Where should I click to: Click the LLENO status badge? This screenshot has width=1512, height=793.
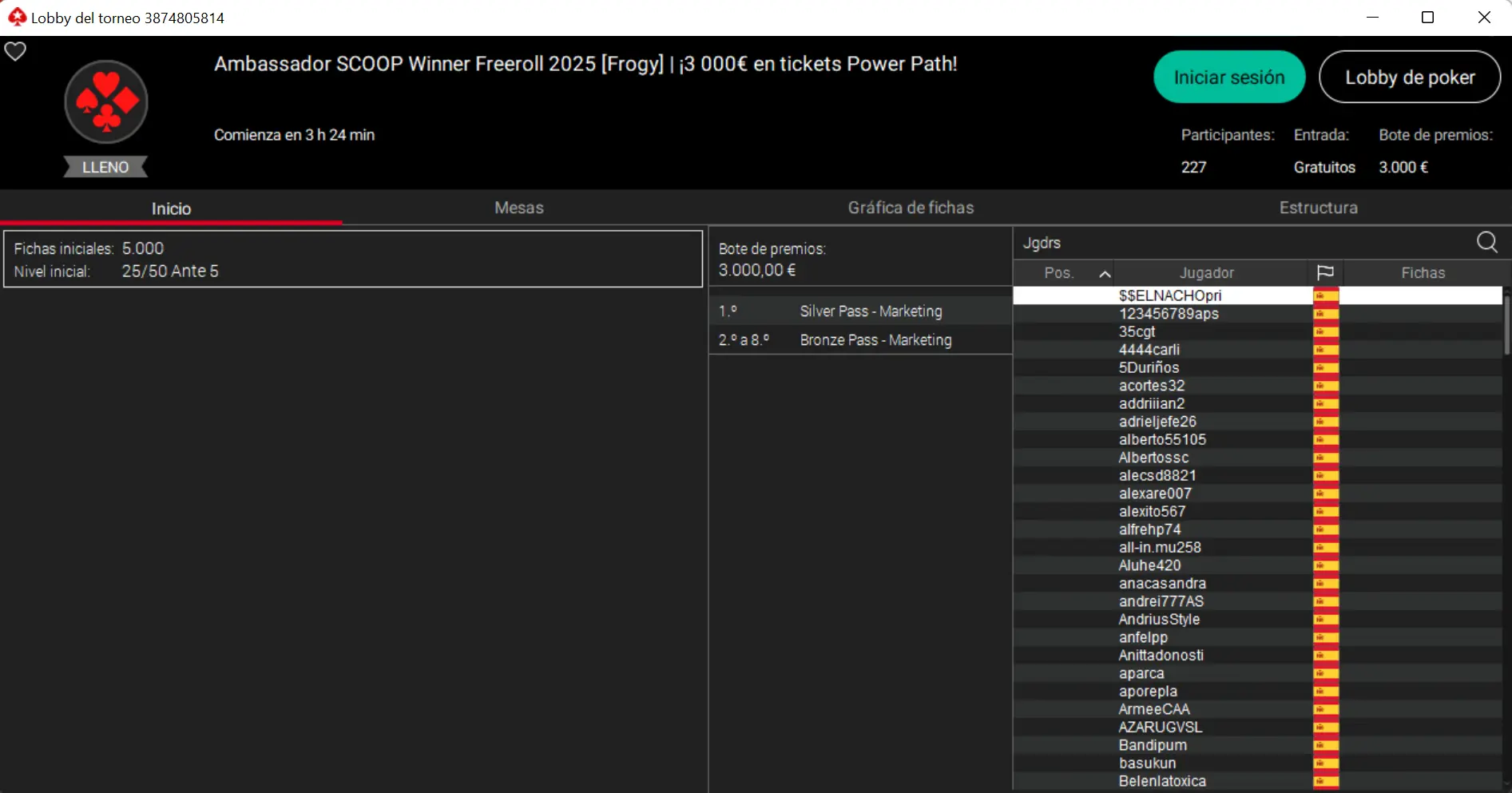(105, 167)
